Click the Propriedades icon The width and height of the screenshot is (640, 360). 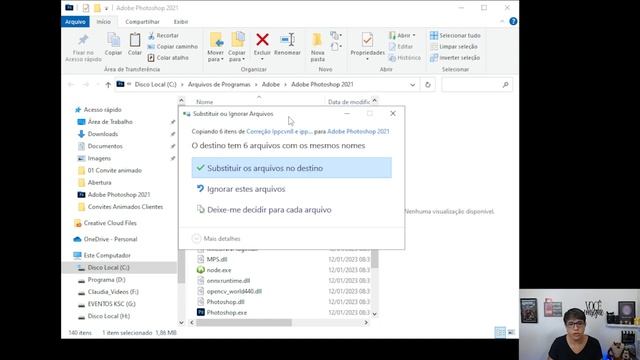click(367, 40)
